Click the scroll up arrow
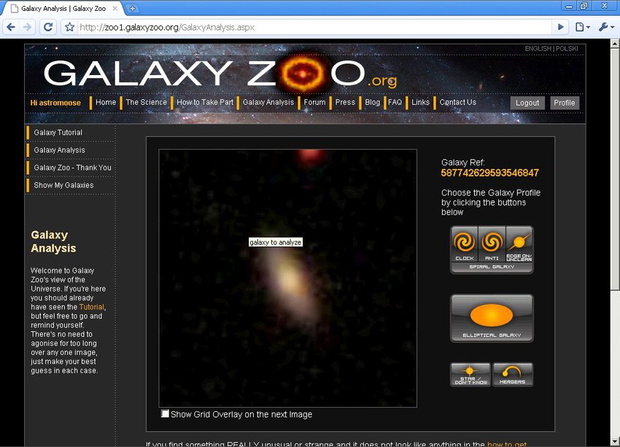 point(615,43)
